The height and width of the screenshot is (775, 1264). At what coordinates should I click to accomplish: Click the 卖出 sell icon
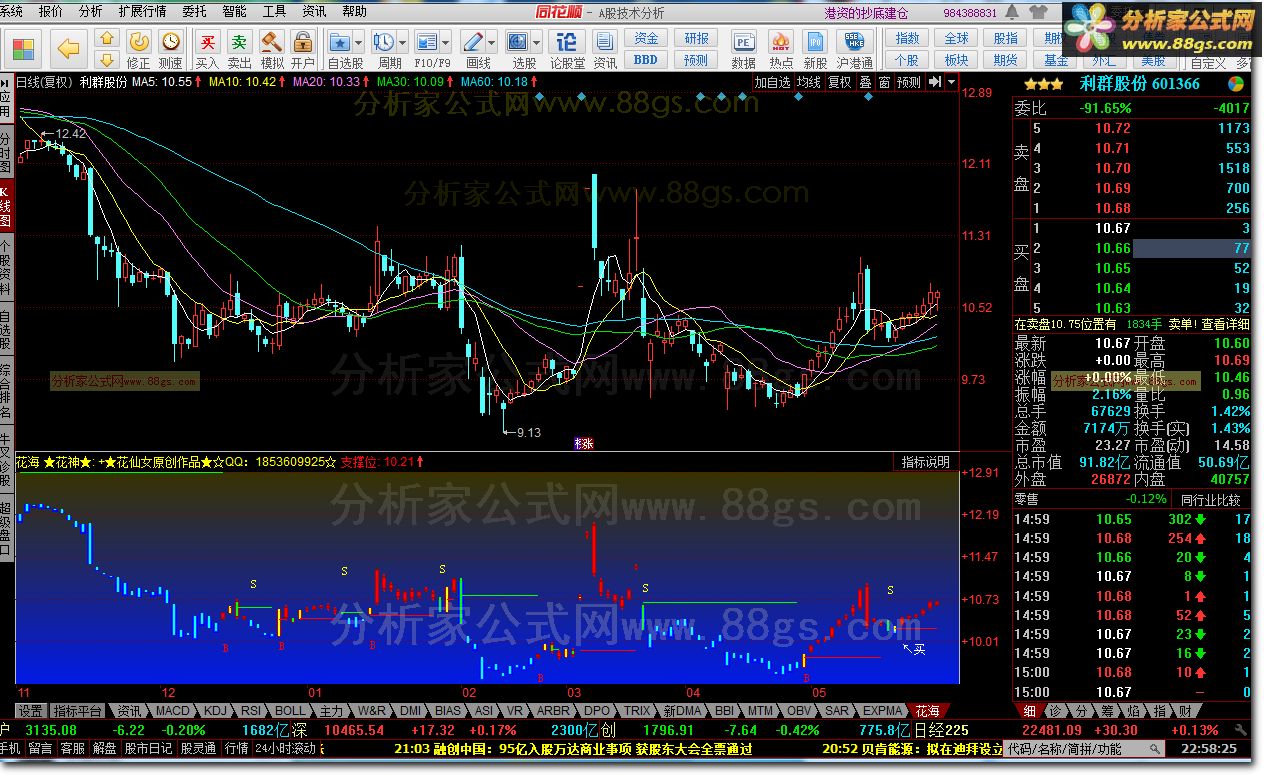tap(240, 41)
